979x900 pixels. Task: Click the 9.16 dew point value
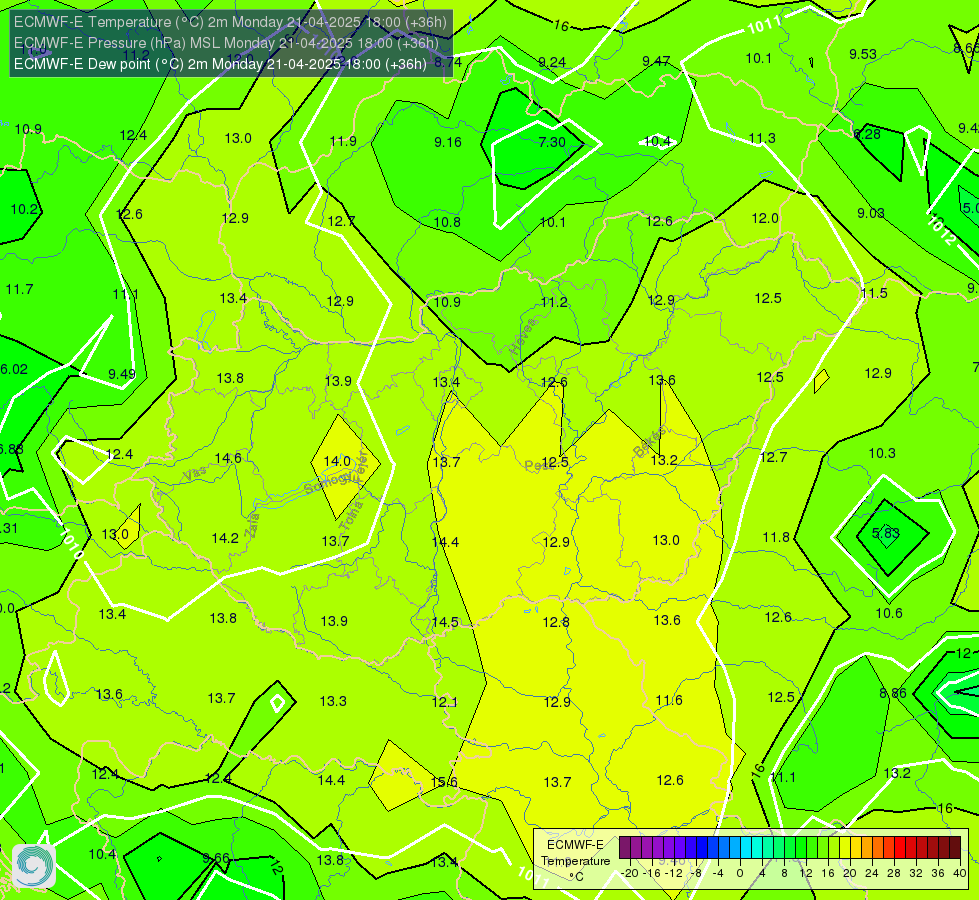click(x=448, y=142)
